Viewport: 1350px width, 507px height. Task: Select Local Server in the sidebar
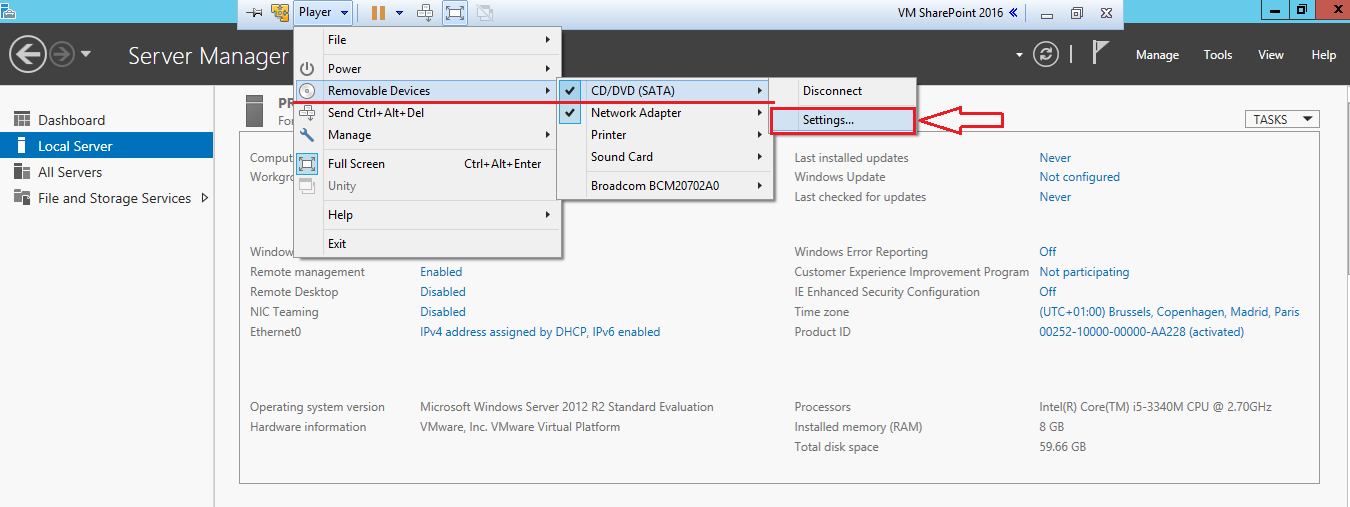[106, 146]
